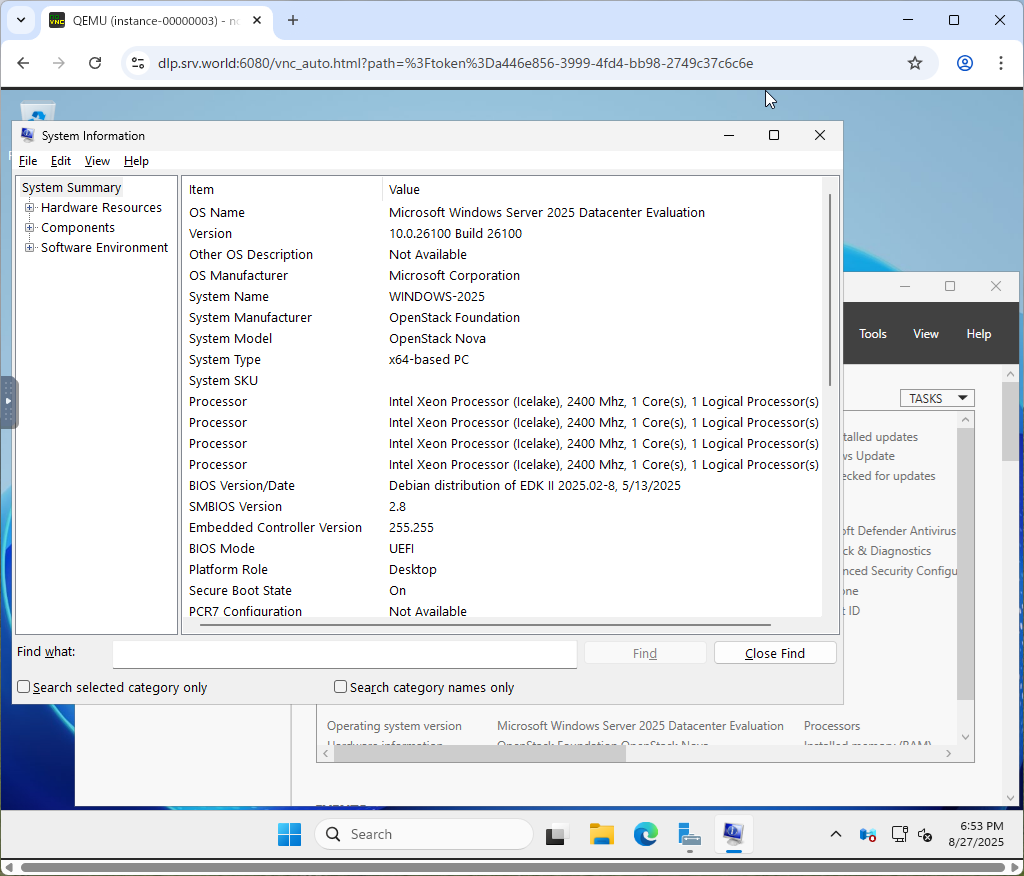Open the File menu in System Information
Viewport: 1024px width, 876px height.
pos(28,161)
